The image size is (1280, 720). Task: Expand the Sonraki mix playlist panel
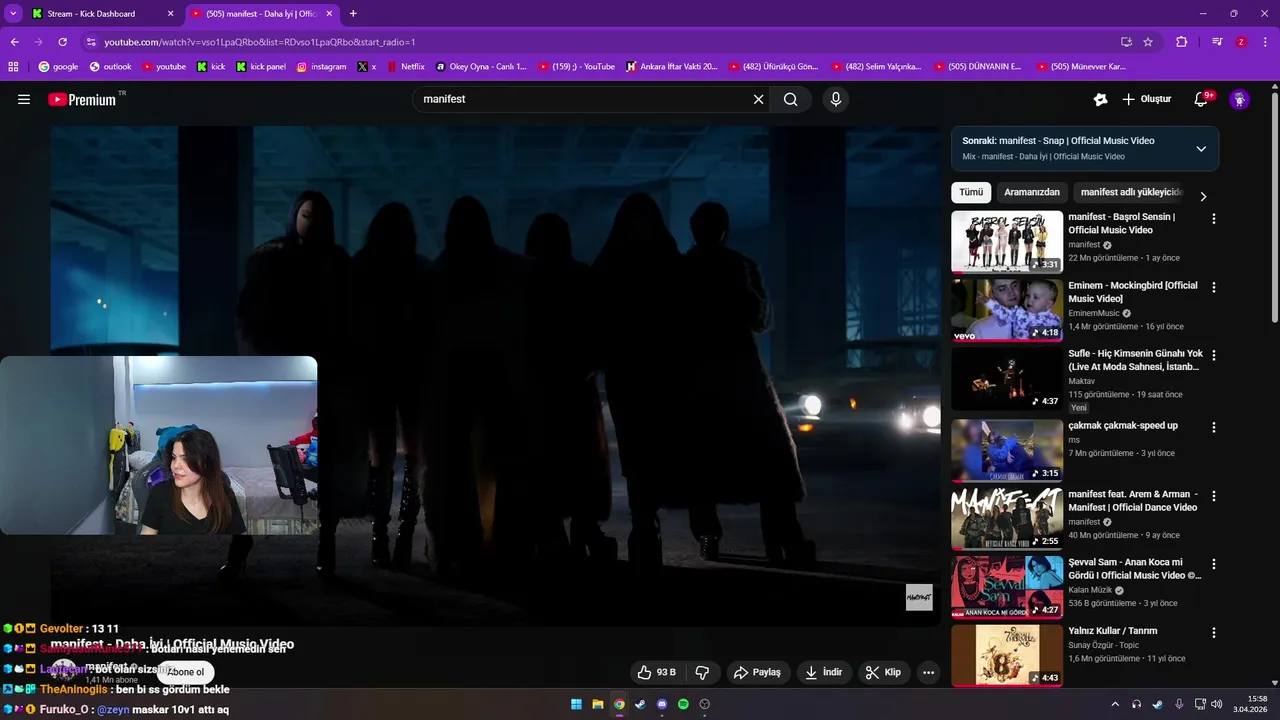click(x=1201, y=149)
